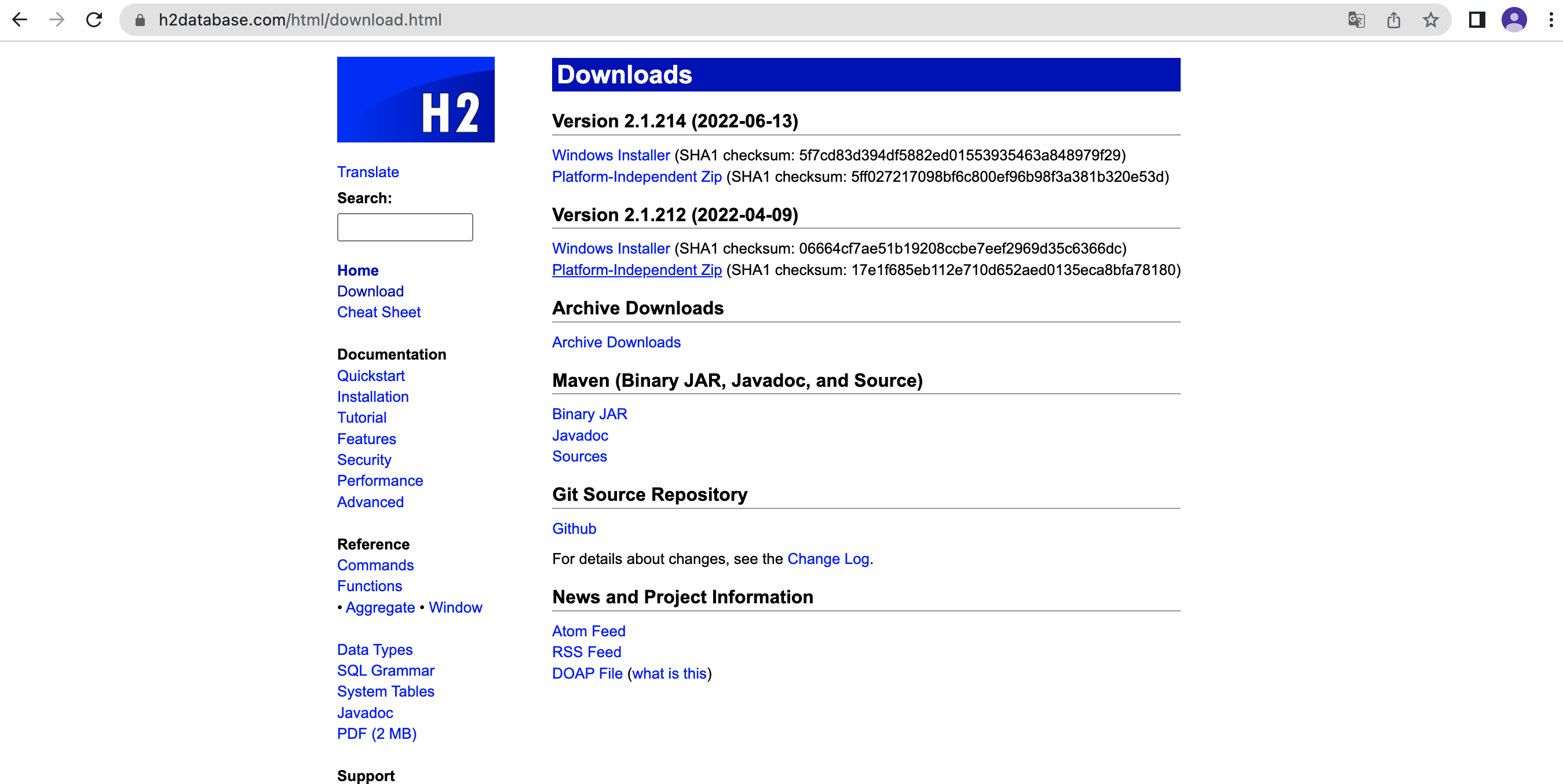Open the user profile avatar
The image size is (1563, 784).
[1514, 20]
